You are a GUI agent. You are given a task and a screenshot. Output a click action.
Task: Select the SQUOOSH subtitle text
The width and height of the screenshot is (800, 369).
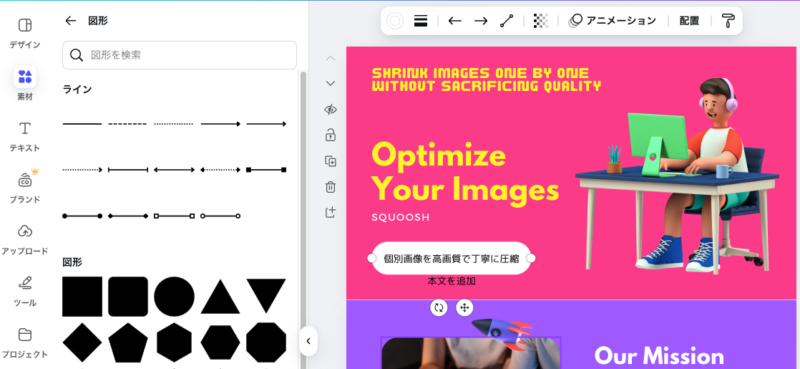click(x=401, y=217)
